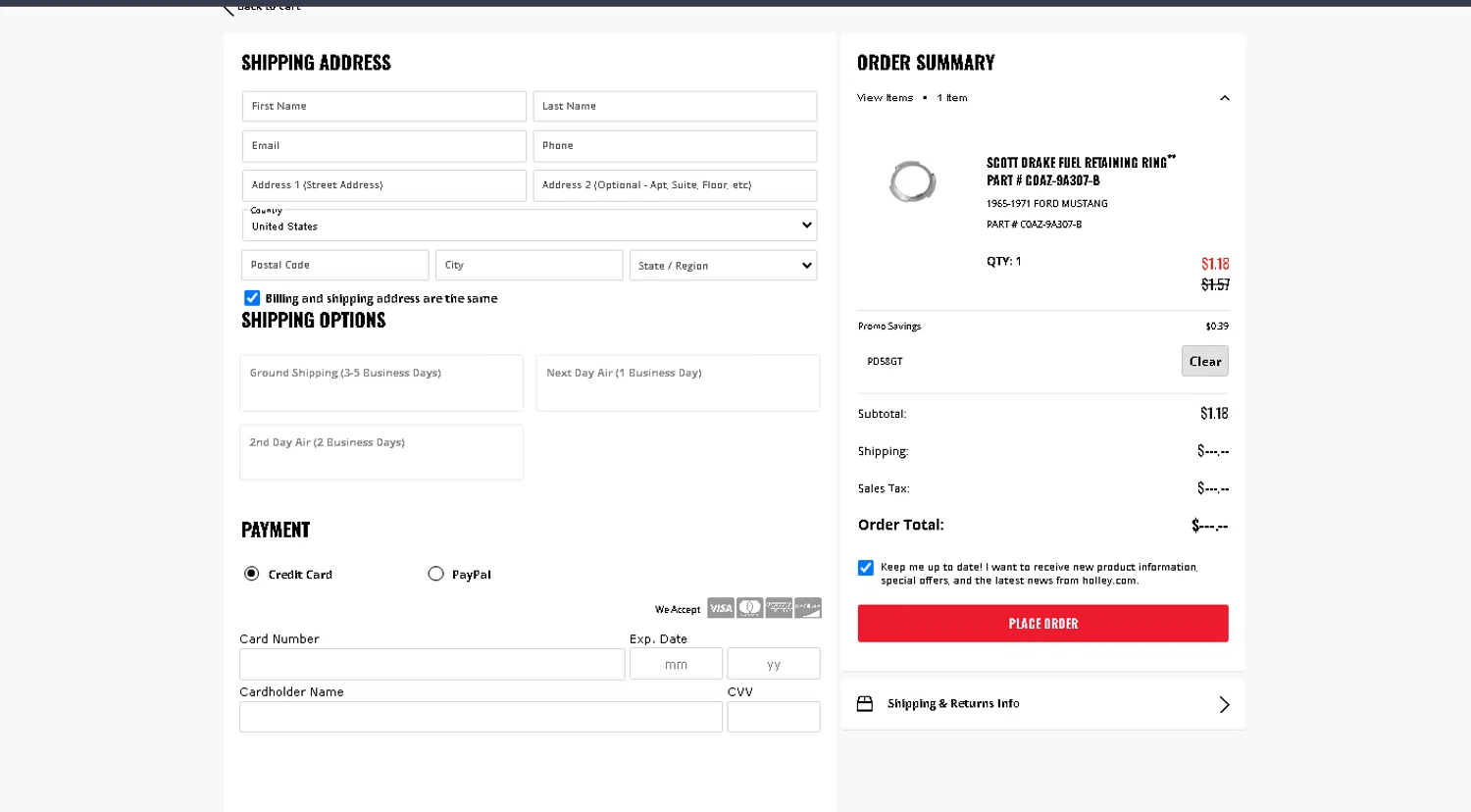Click the Mastercard icon
The image size is (1471, 812).
click(x=750, y=608)
